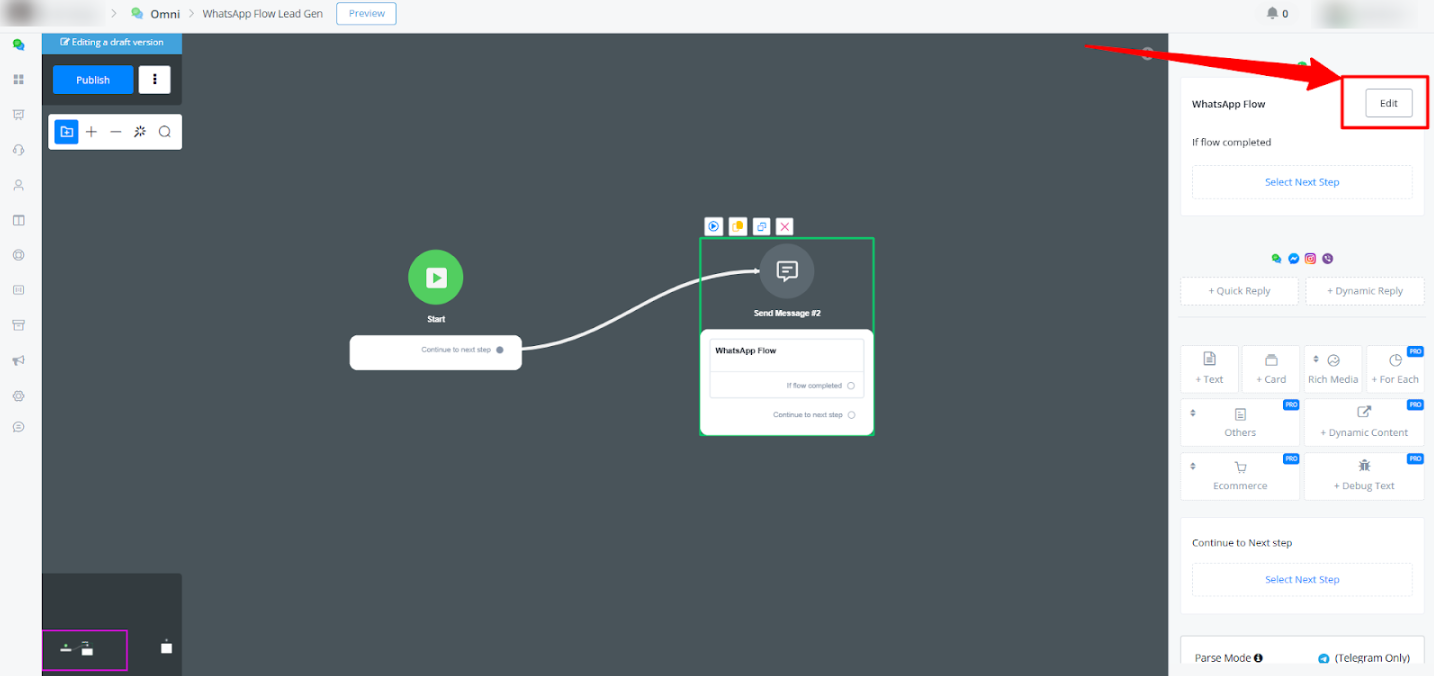Click the magic wand auto-arrange icon
Viewport: 1434px width, 676px height.
140,132
